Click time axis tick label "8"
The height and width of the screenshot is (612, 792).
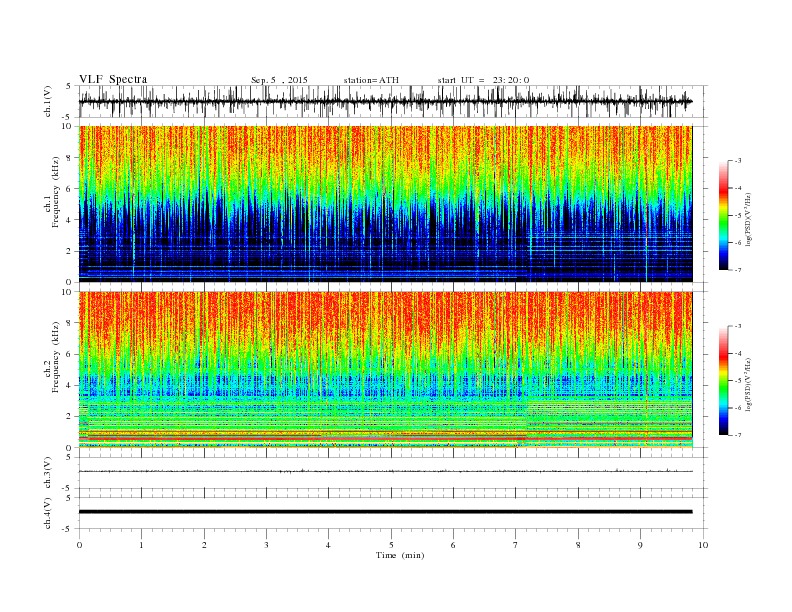click(x=578, y=545)
